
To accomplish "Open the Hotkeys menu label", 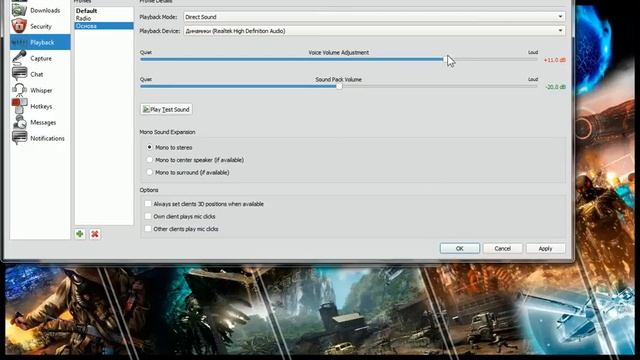I will (x=41, y=106).
